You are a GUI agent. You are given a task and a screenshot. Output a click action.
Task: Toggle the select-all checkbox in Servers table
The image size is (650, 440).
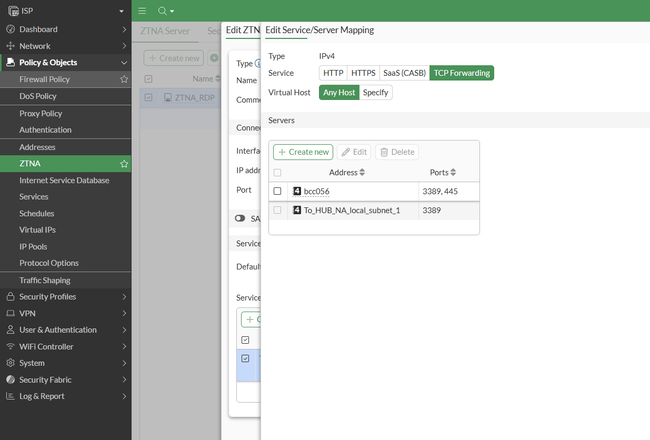277,173
